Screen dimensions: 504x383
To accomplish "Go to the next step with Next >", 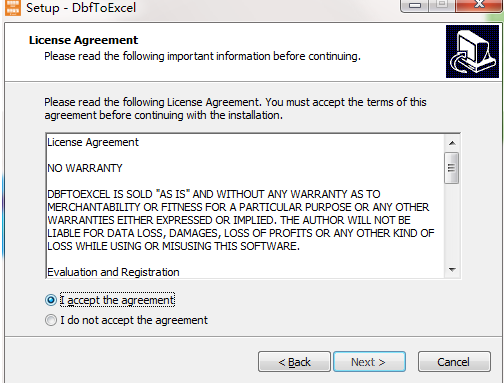I will [369, 362].
